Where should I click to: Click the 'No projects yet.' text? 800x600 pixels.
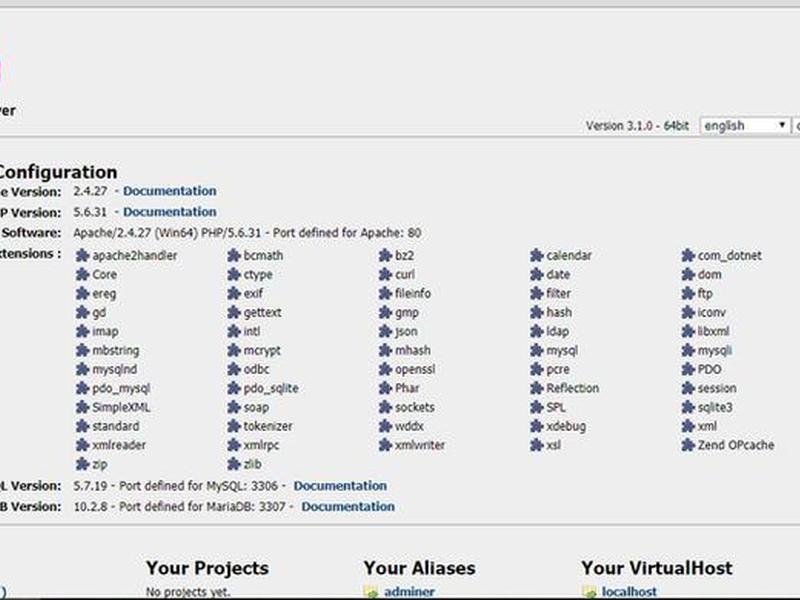188,592
